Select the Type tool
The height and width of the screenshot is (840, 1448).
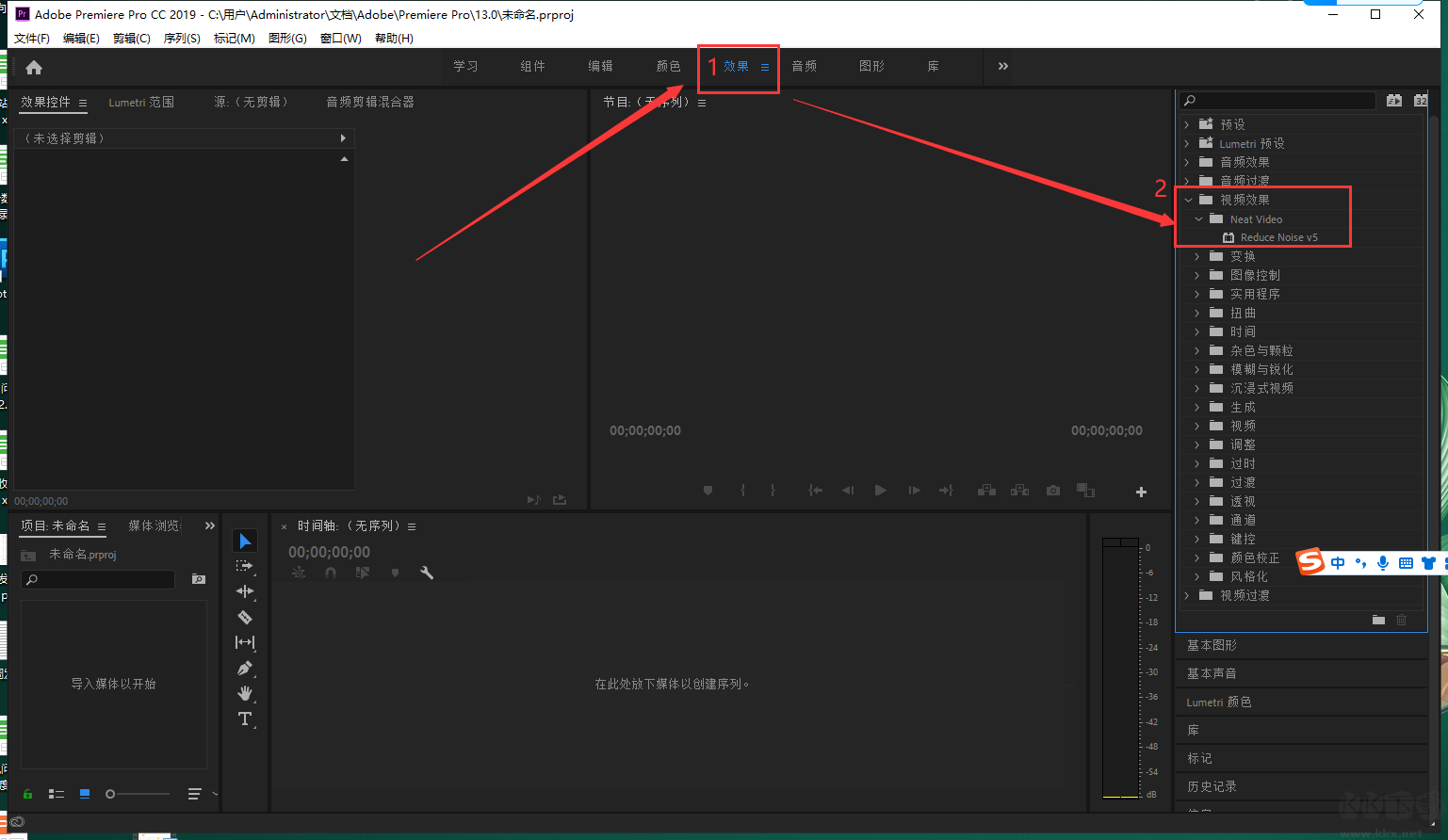click(x=245, y=719)
